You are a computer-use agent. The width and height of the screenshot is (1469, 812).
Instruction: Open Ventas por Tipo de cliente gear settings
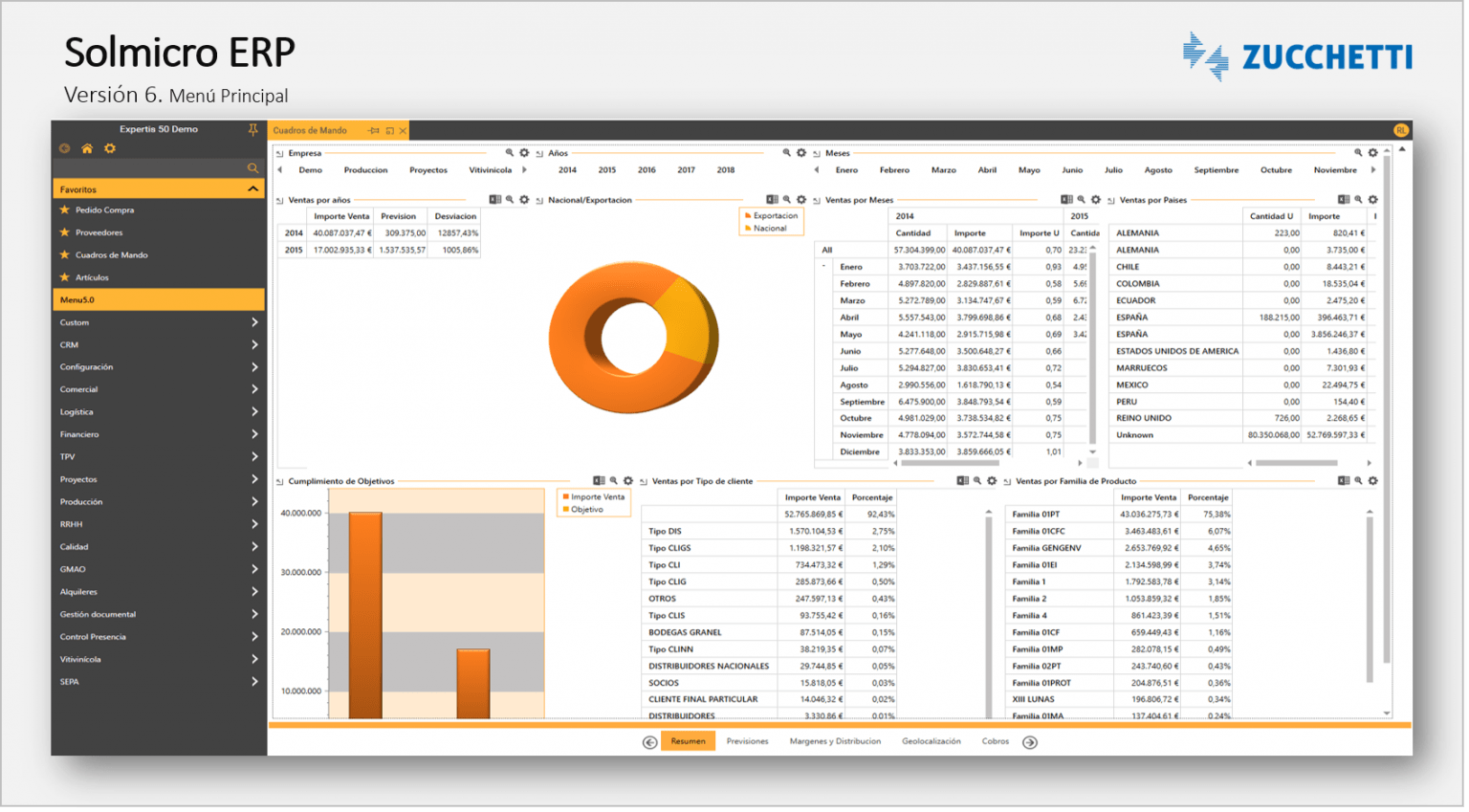click(994, 483)
